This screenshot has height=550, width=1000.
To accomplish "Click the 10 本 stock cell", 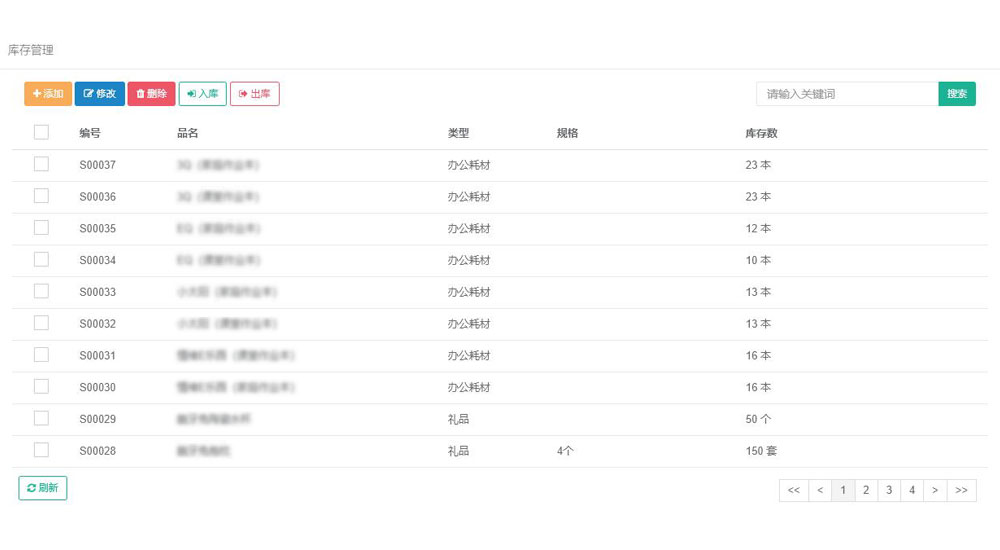I will (x=758, y=260).
